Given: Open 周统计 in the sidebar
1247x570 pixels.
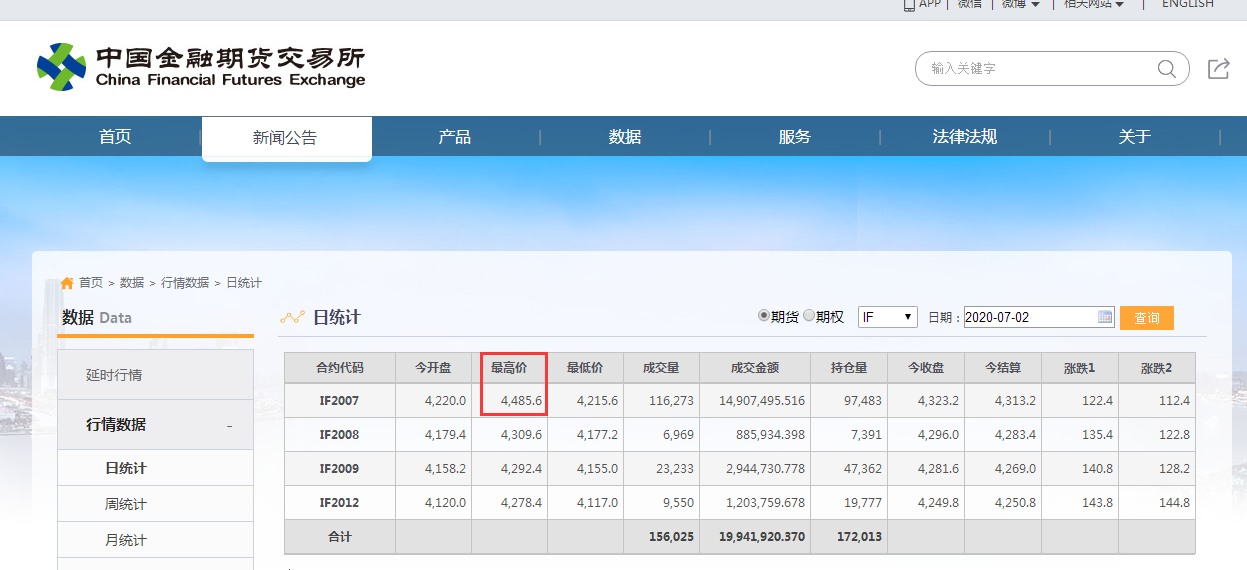Looking at the screenshot, I should click(x=126, y=504).
